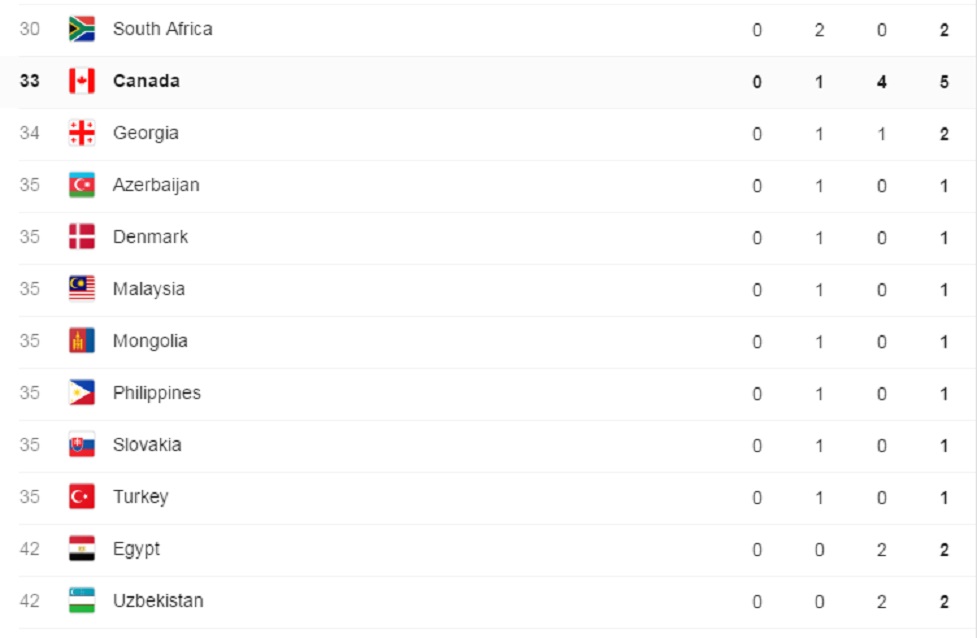The width and height of the screenshot is (977, 638).
Task: Click the Malaysia flag icon
Action: (x=82, y=289)
